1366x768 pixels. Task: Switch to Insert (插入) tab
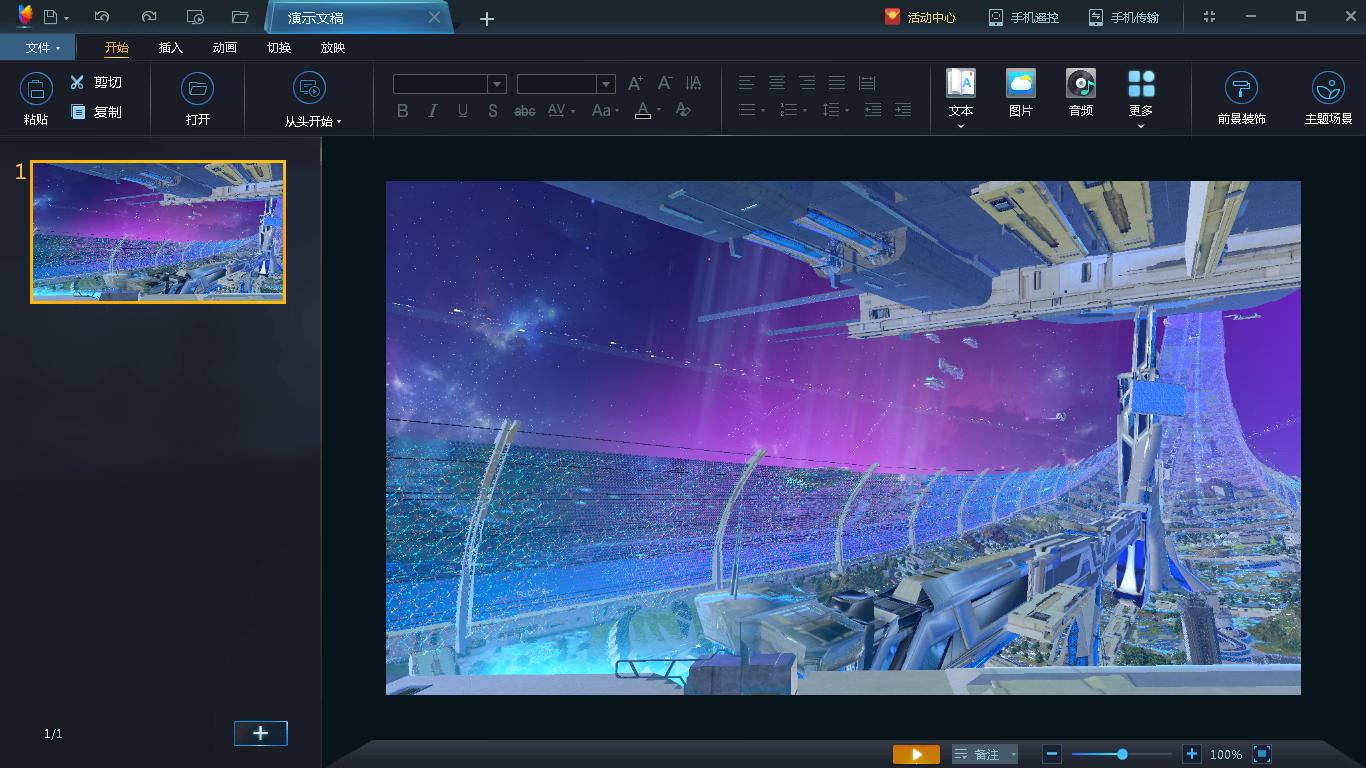click(171, 47)
